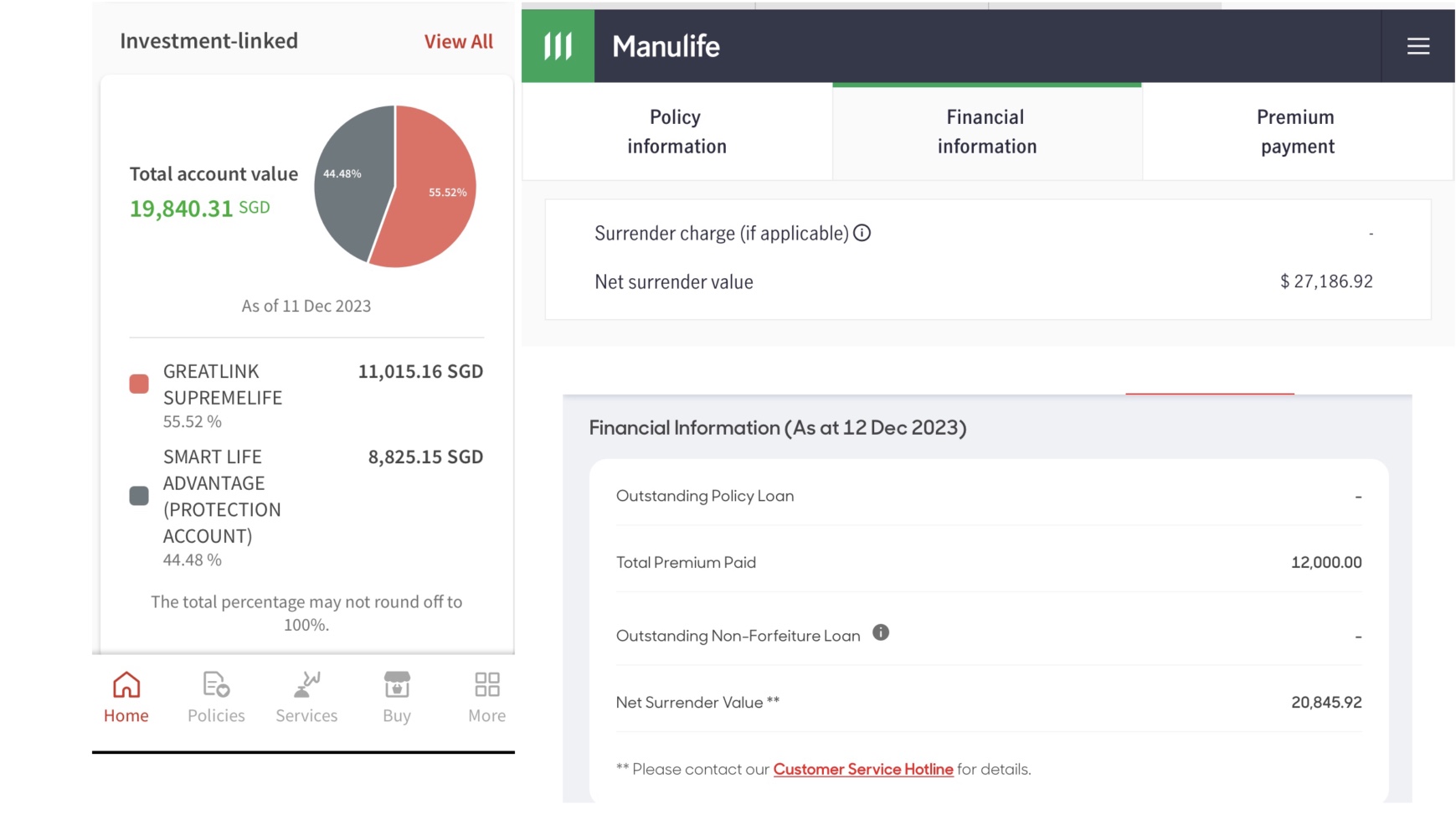Select the Financial information tab
The image size is (1456, 815).
(986, 132)
